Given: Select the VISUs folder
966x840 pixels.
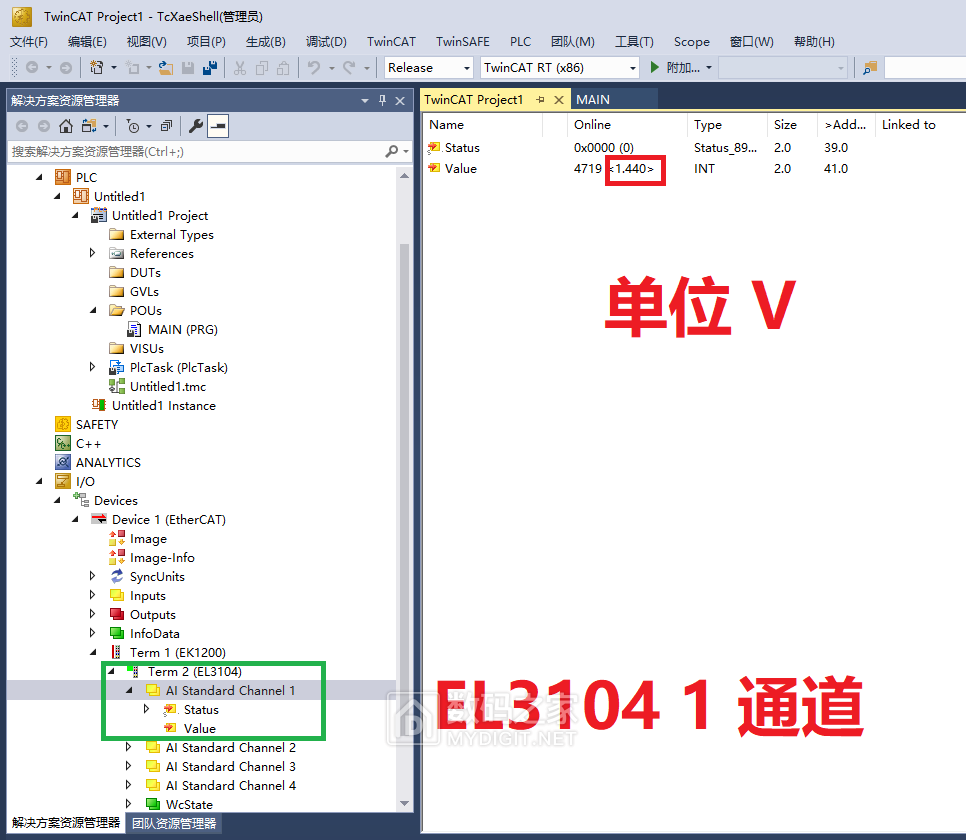Looking at the screenshot, I should 146,349.
